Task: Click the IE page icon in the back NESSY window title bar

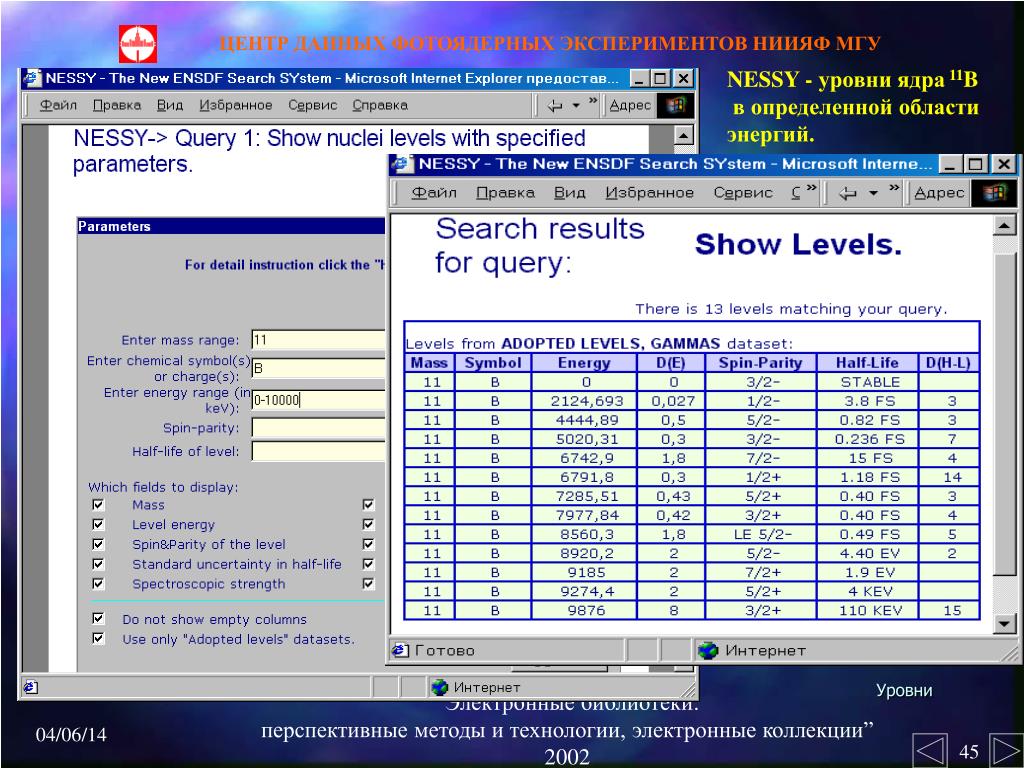Action: (x=32, y=79)
